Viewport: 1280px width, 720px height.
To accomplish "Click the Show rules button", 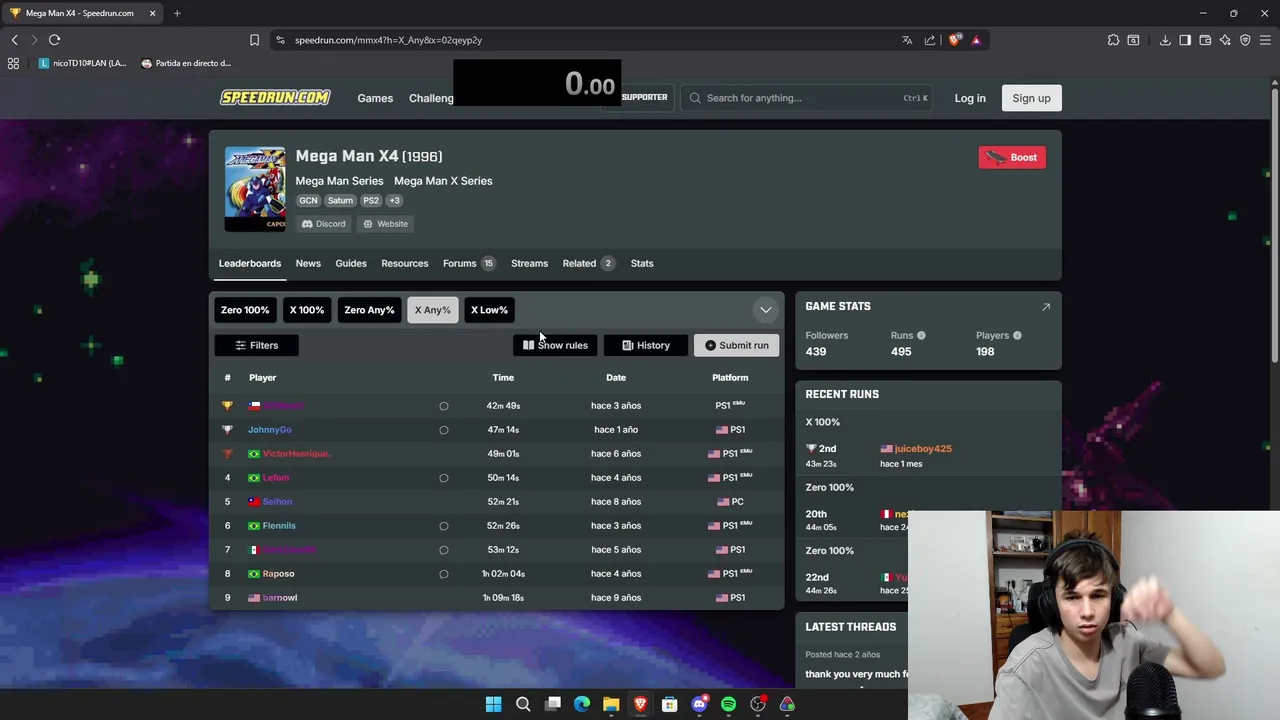I will tap(555, 345).
